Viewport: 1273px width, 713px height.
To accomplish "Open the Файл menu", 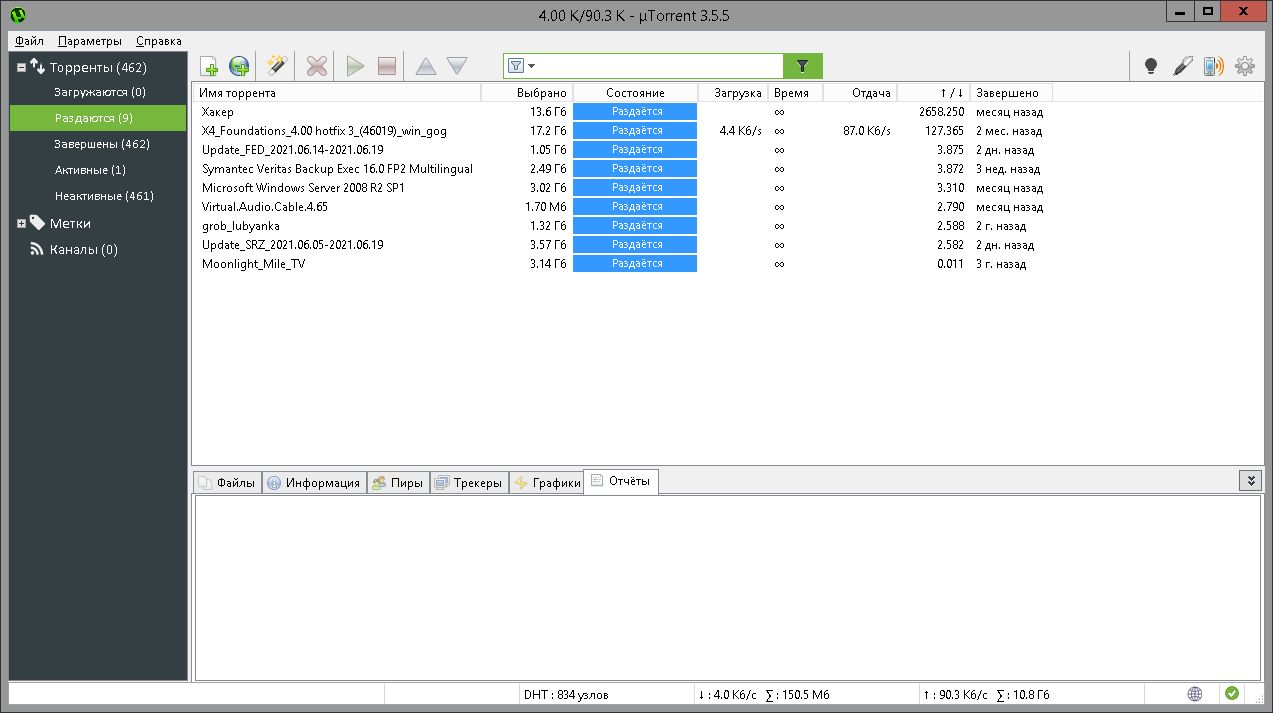I will tap(29, 41).
